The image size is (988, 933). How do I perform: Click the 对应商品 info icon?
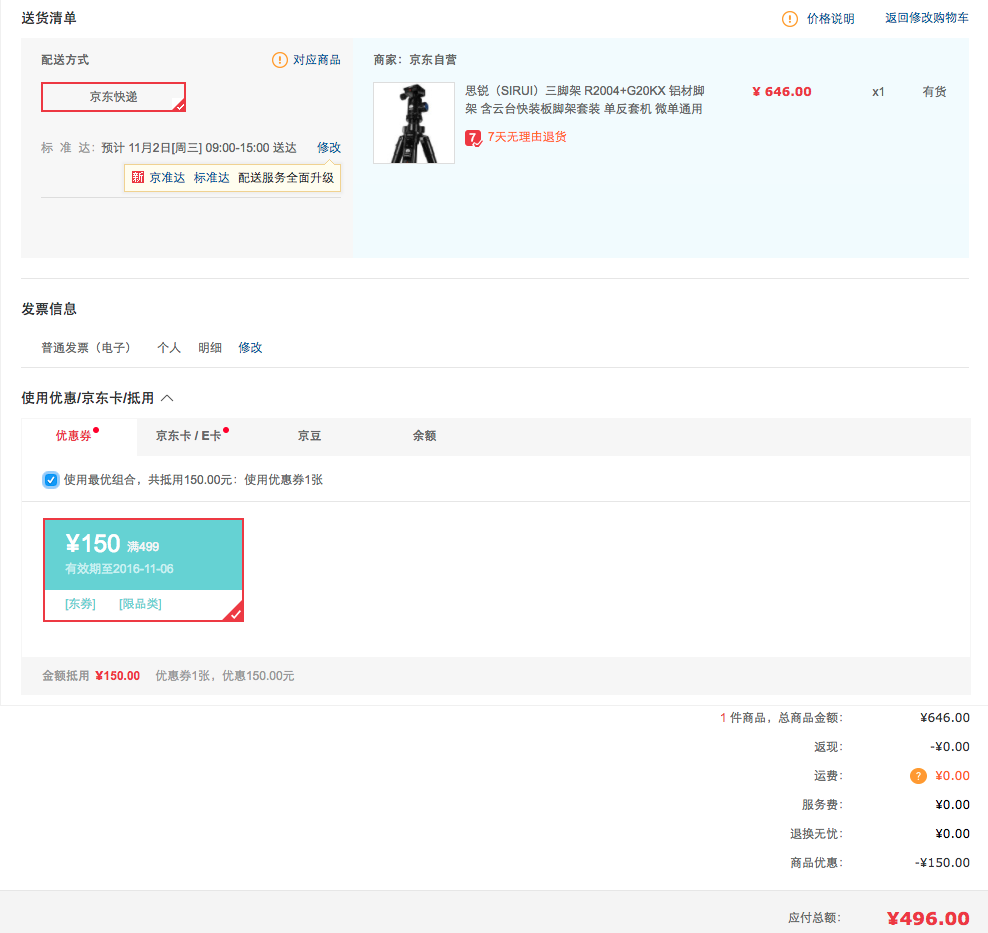pyautogui.click(x=280, y=60)
